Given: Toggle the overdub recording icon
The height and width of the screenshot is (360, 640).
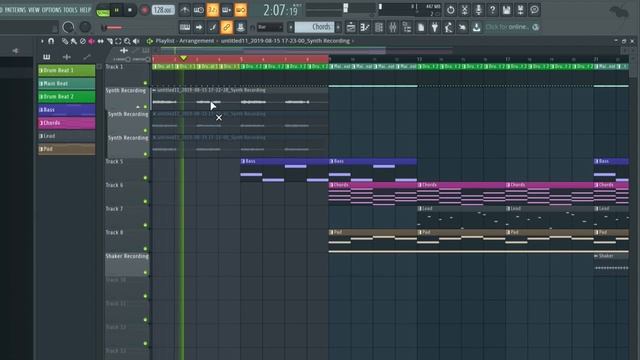Looking at the screenshot, I should pos(227,10).
